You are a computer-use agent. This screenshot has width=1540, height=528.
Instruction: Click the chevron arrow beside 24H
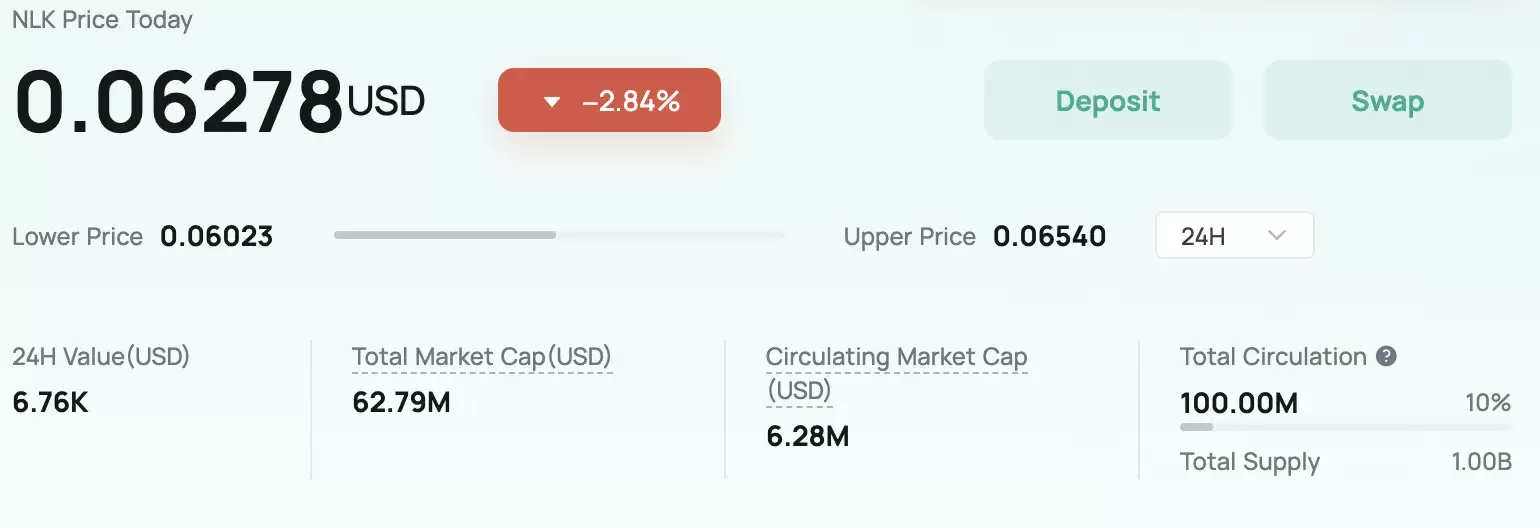[1276, 236]
